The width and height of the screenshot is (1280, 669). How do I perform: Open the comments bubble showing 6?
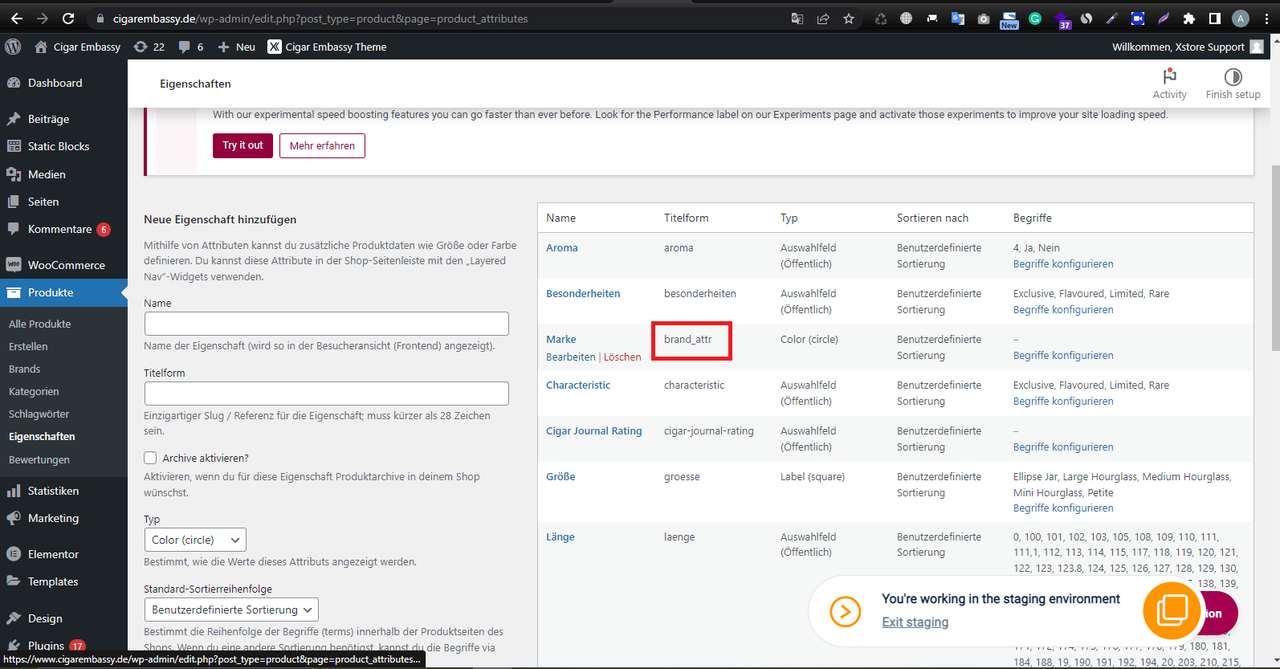pyautogui.click(x=191, y=47)
